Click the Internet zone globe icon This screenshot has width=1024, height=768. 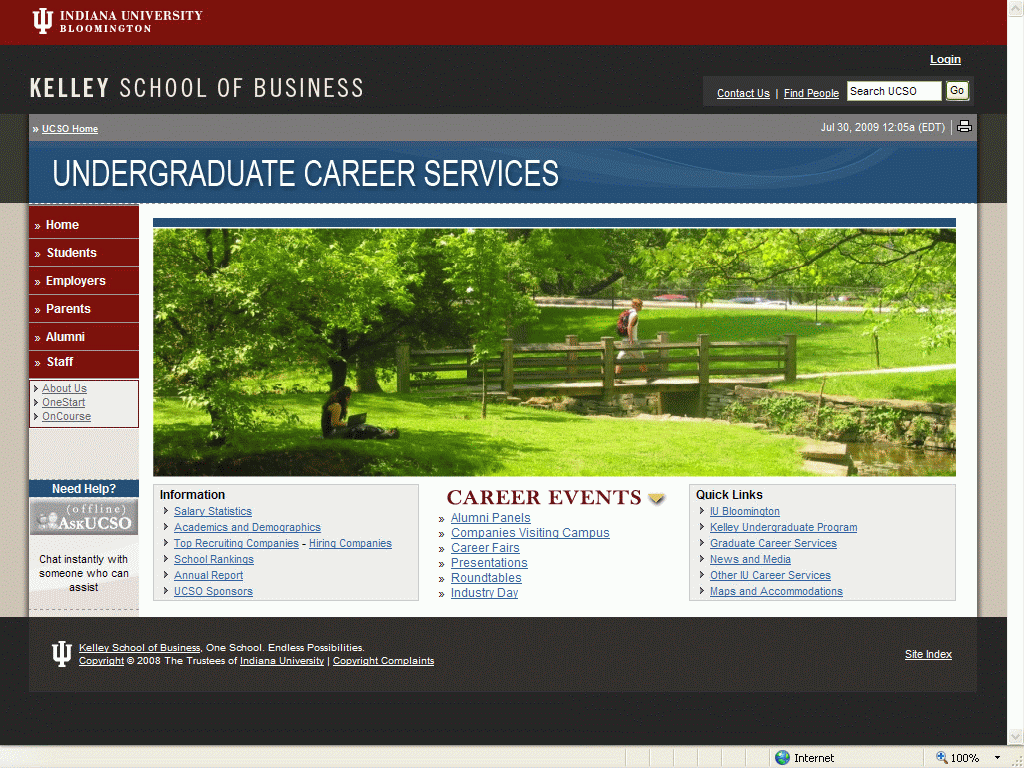pyautogui.click(x=782, y=758)
